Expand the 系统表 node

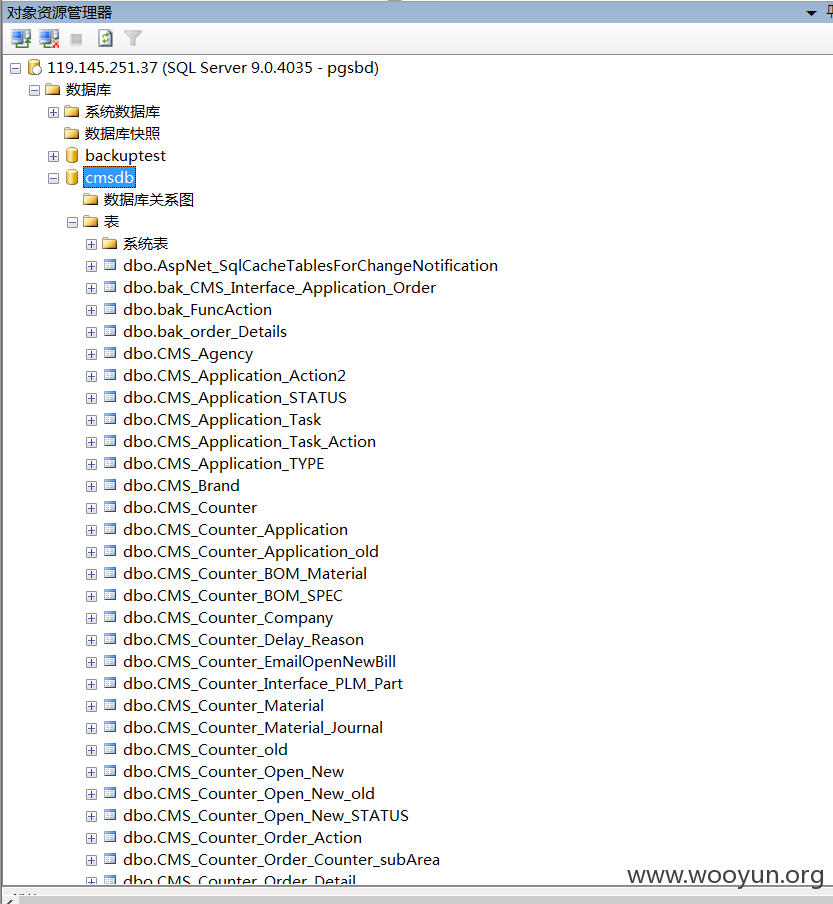pyautogui.click(x=92, y=244)
